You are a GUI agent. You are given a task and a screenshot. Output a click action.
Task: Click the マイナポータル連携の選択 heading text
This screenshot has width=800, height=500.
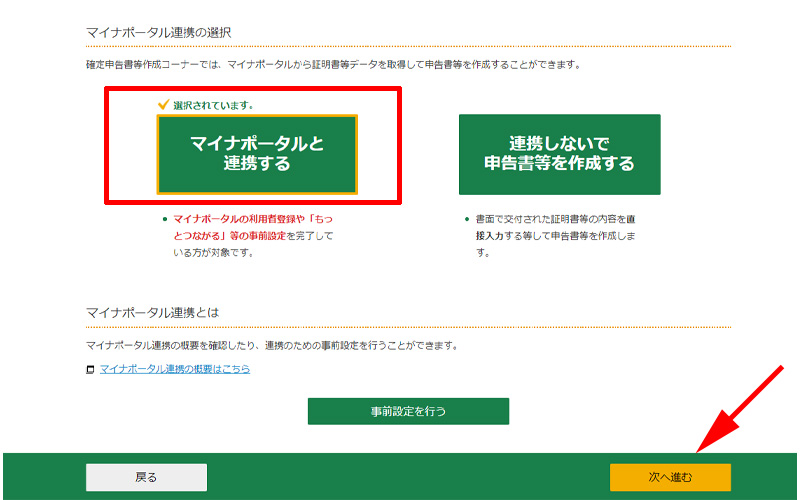[x=159, y=33]
